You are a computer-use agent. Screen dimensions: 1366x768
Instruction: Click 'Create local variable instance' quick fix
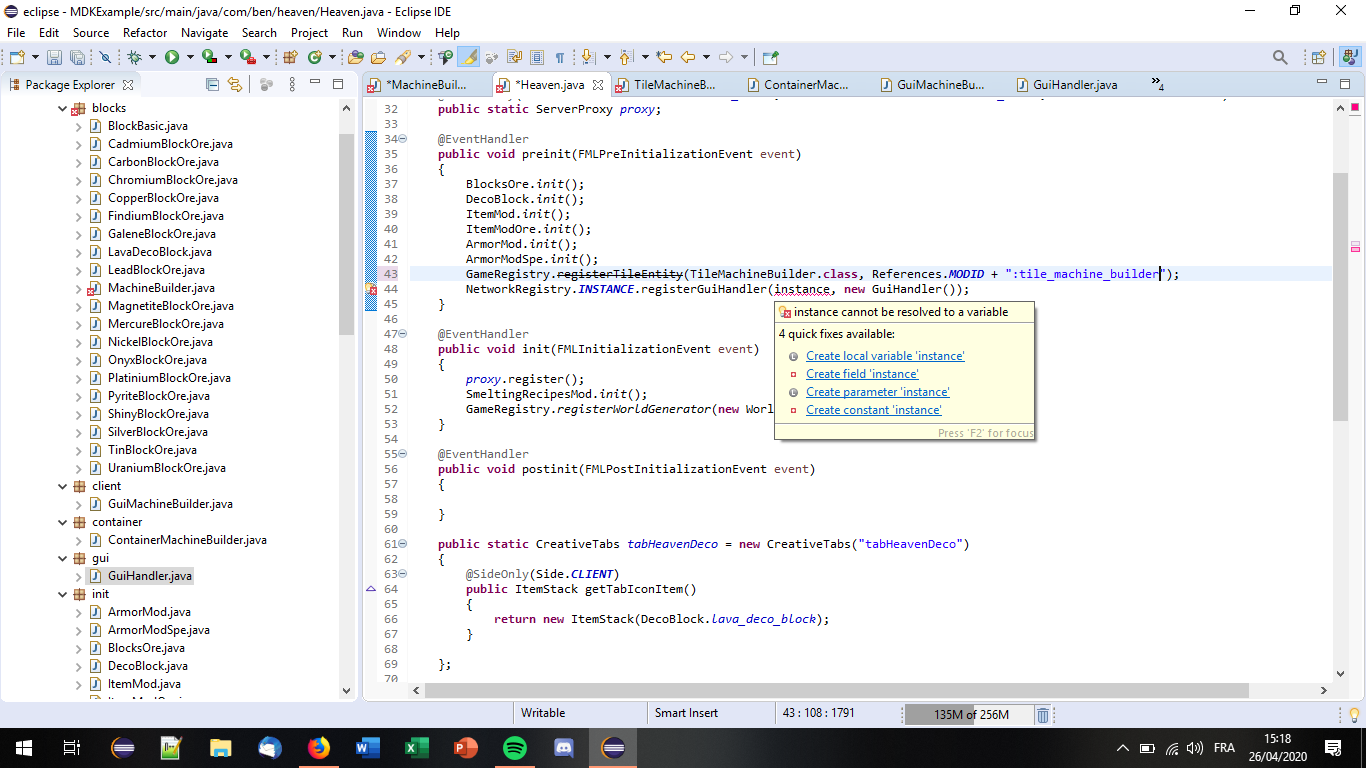click(885, 356)
